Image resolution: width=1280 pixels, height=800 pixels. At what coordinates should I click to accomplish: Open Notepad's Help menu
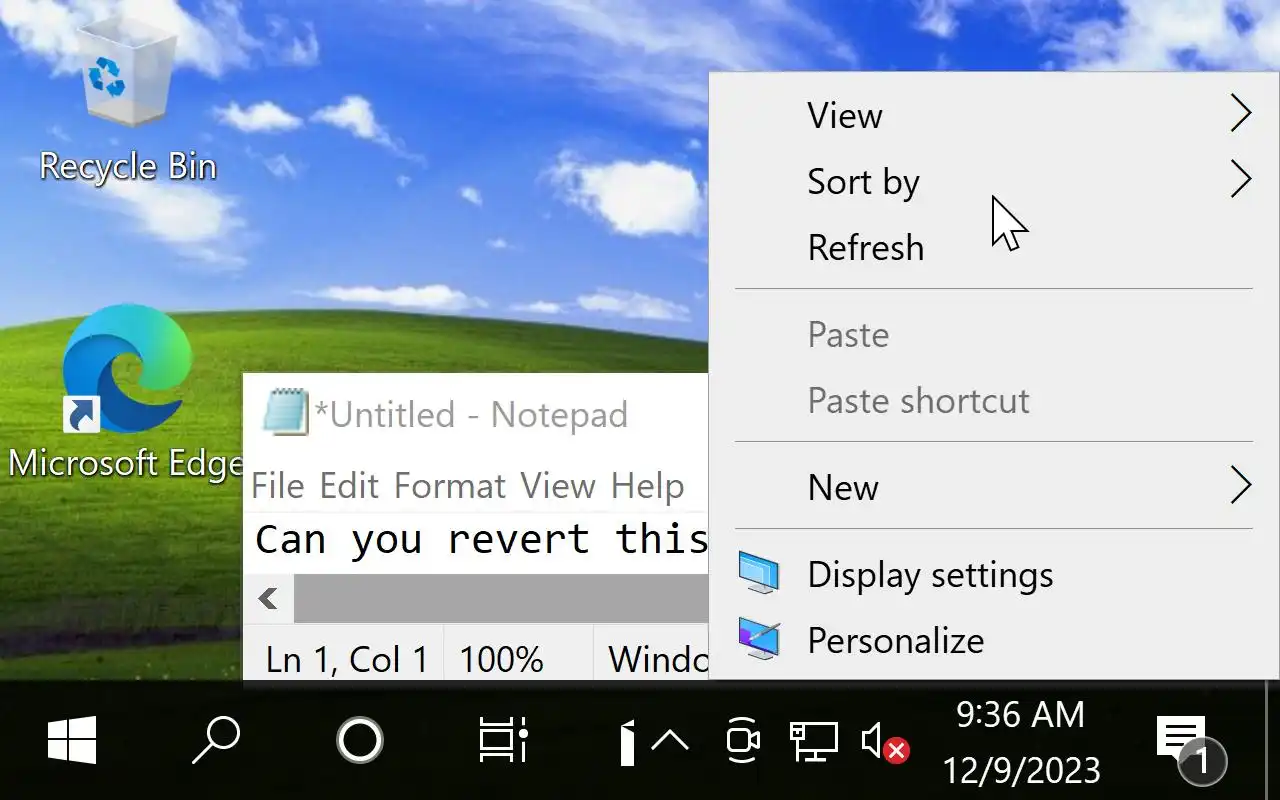647,486
